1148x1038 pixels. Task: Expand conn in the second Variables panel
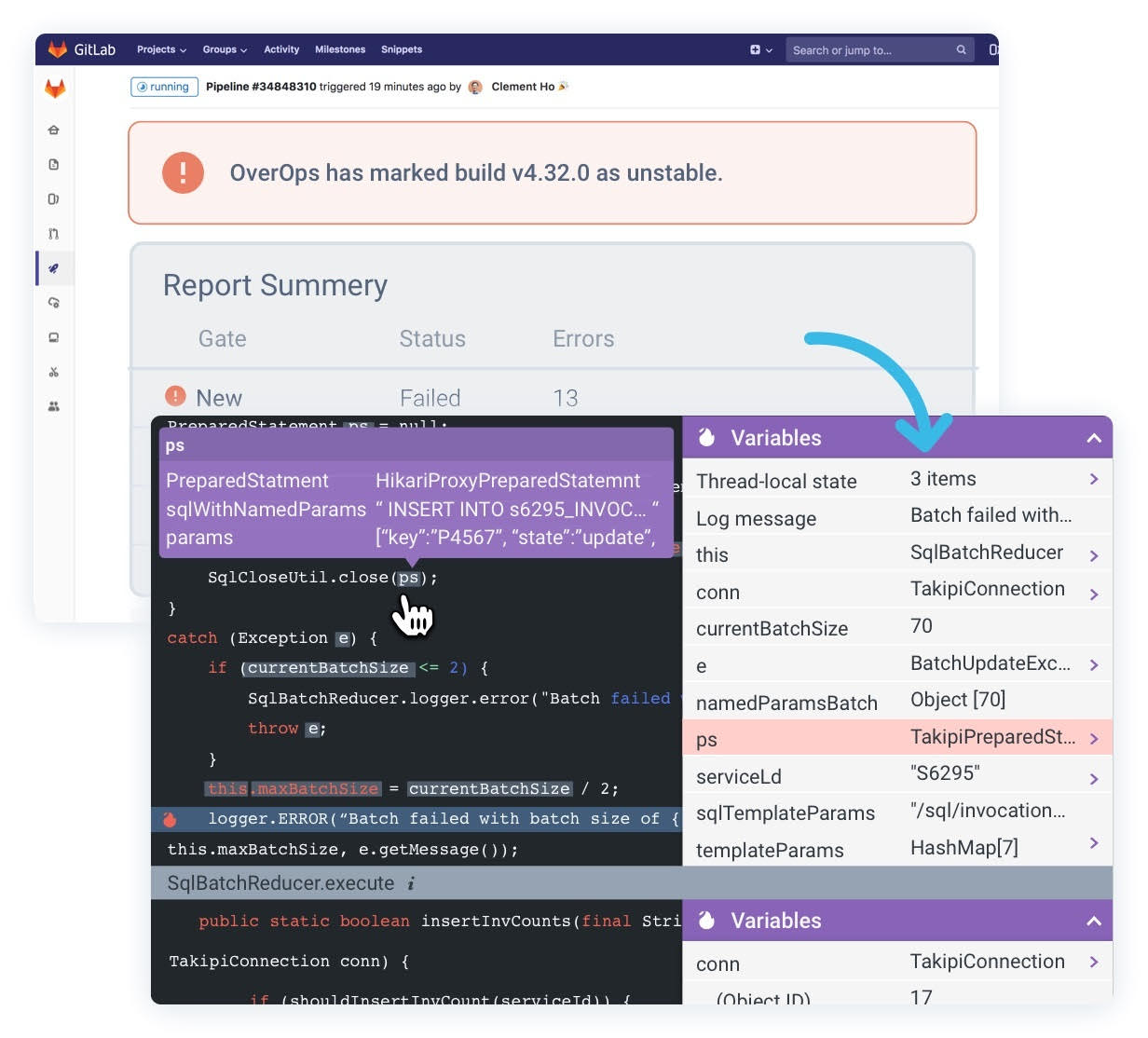pyautogui.click(x=1094, y=962)
